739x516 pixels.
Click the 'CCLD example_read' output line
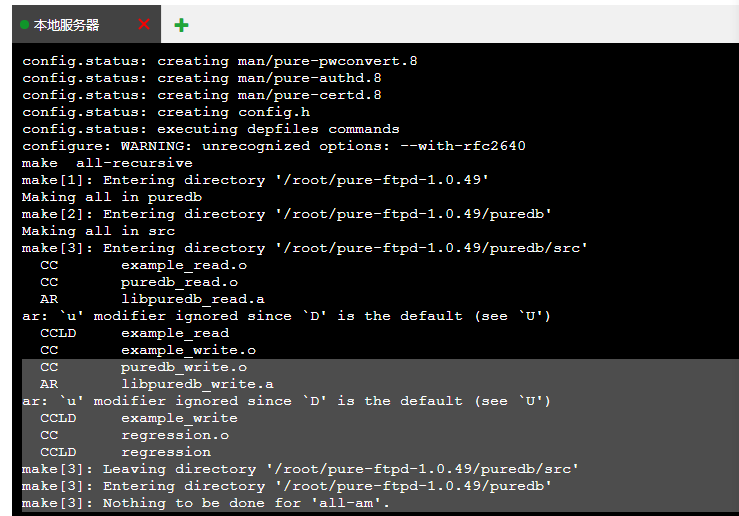coord(134,333)
